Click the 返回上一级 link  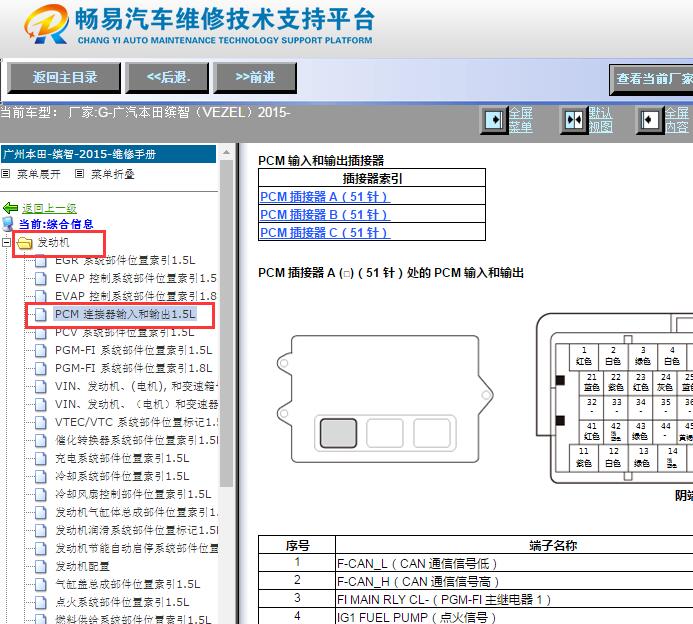pyautogui.click(x=50, y=208)
